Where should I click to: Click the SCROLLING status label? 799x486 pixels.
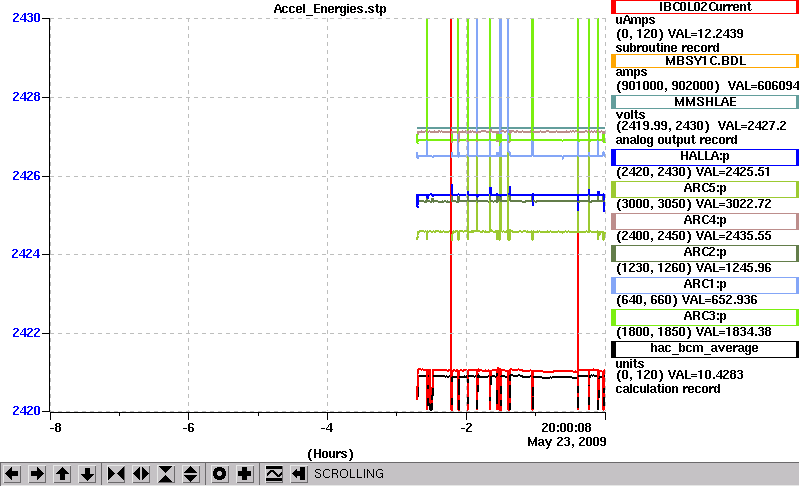pos(349,474)
